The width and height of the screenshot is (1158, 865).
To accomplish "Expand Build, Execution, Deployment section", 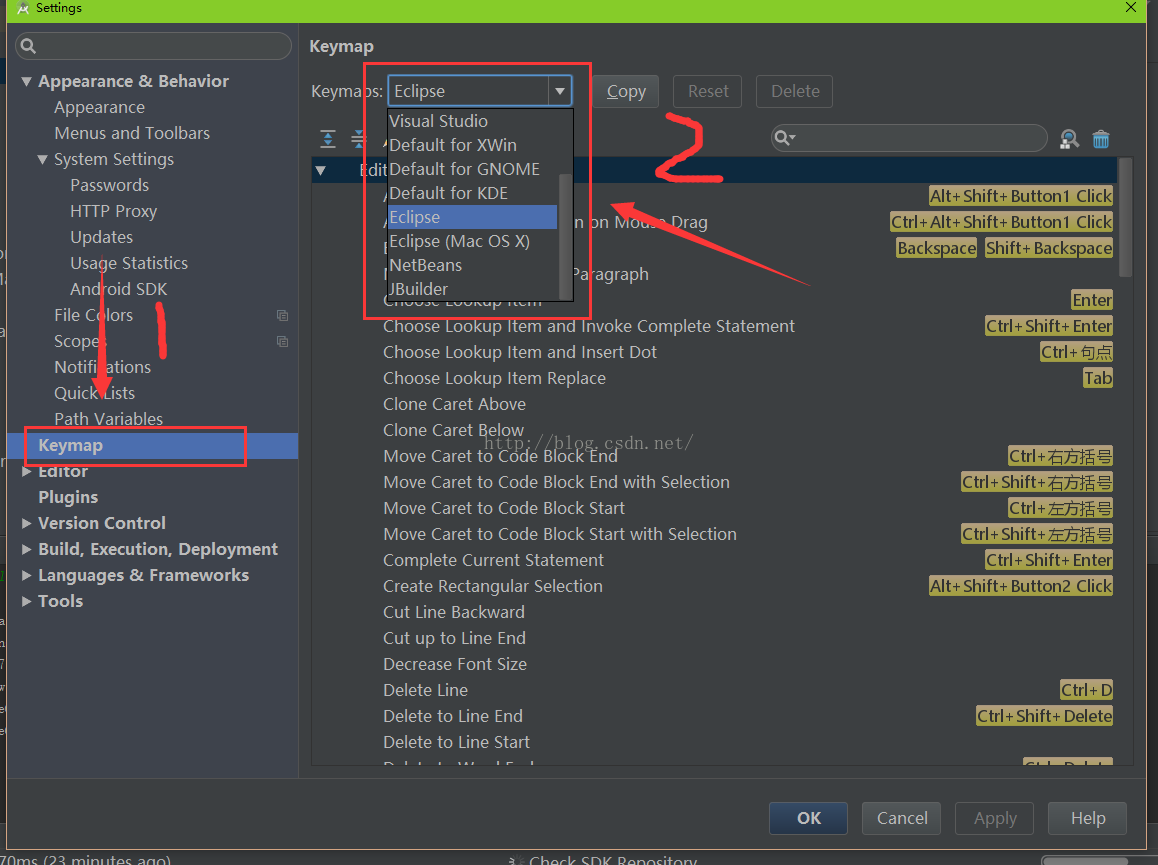I will 27,549.
